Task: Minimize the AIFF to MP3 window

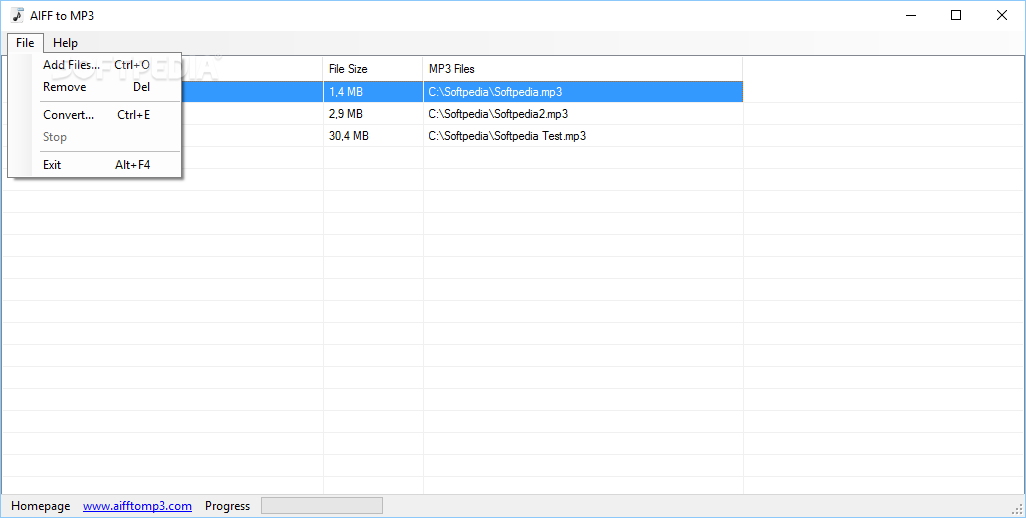Action: pyautogui.click(x=910, y=15)
